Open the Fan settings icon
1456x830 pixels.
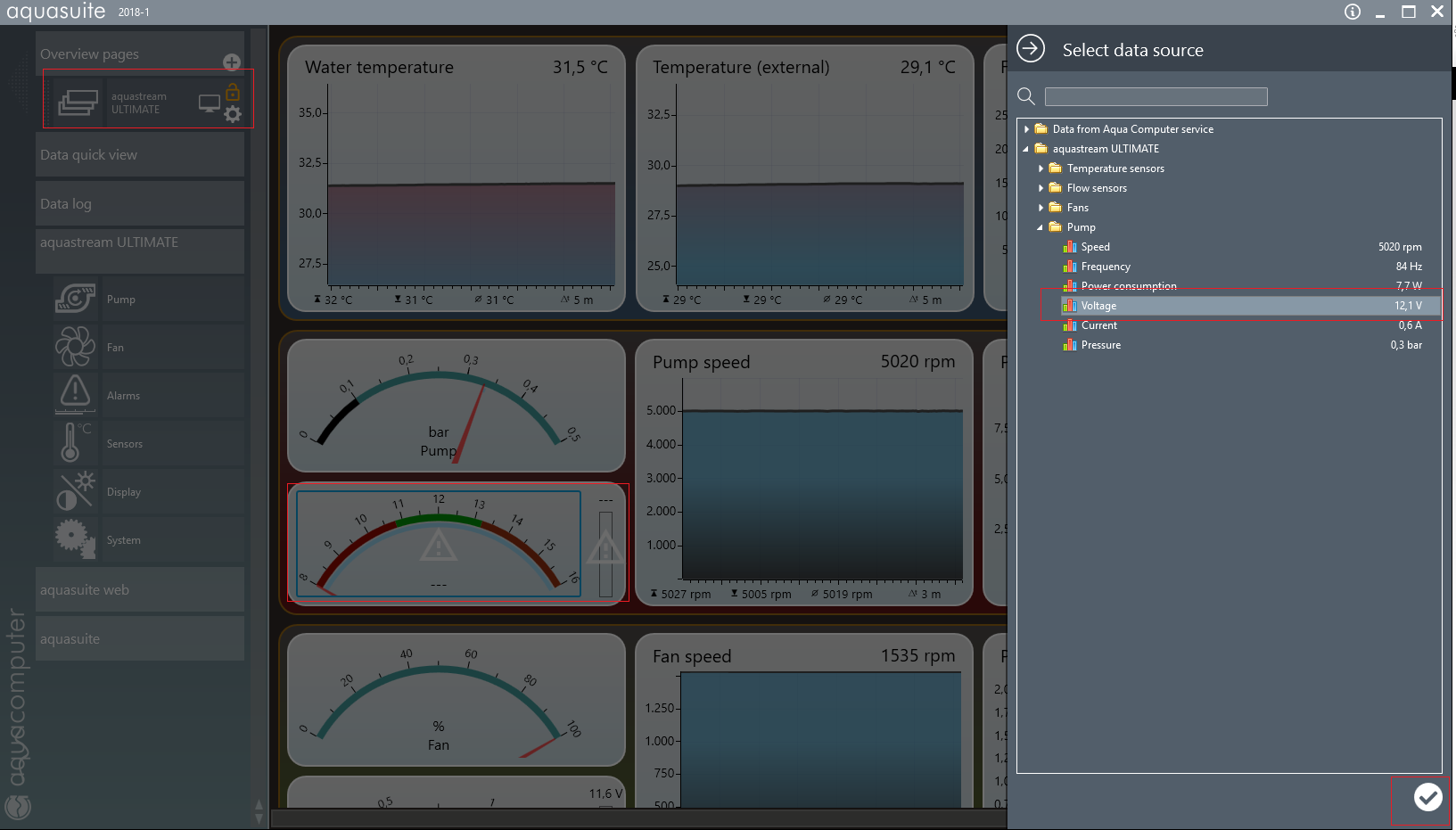pyautogui.click(x=76, y=347)
